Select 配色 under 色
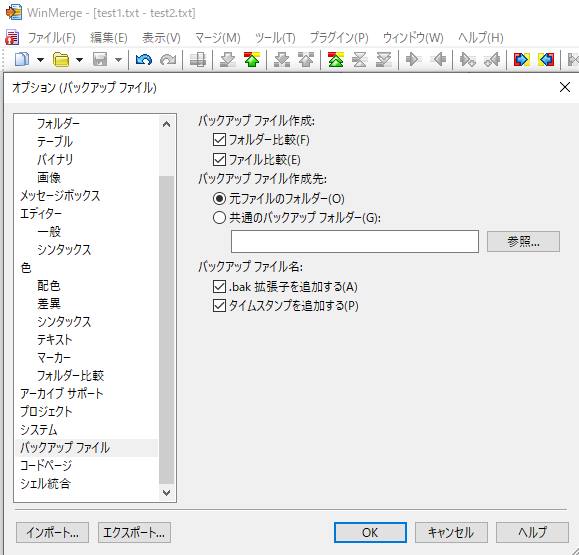Viewport: 579px width, 555px height. click(49, 286)
